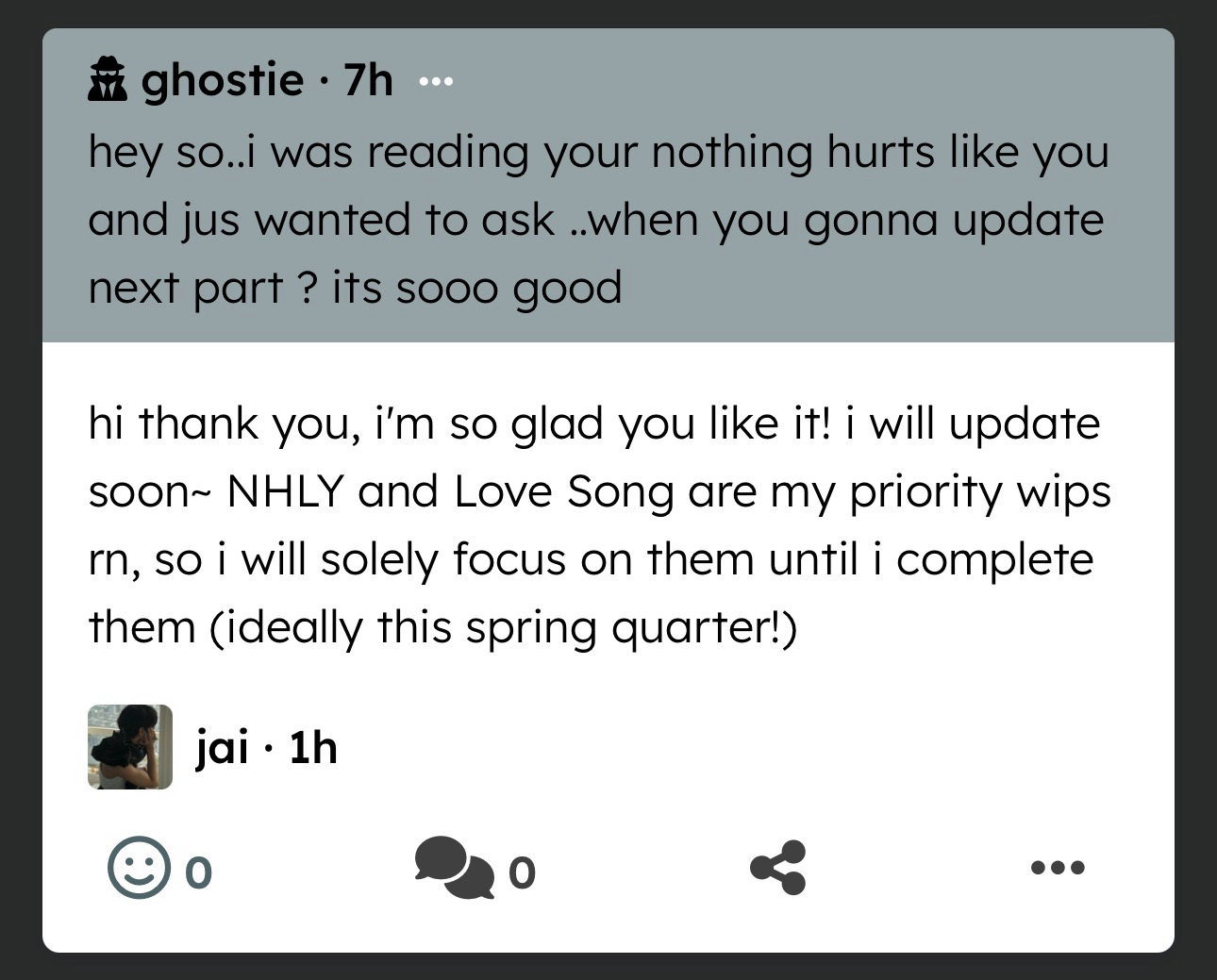1217x980 pixels.
Task: Click the answer line starting "hi thank you"
Action: (x=593, y=424)
